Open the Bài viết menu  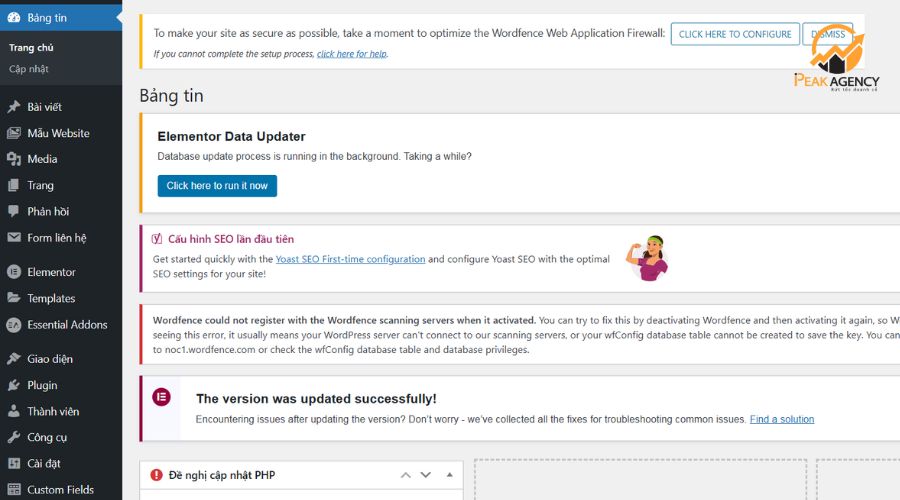pos(61,107)
